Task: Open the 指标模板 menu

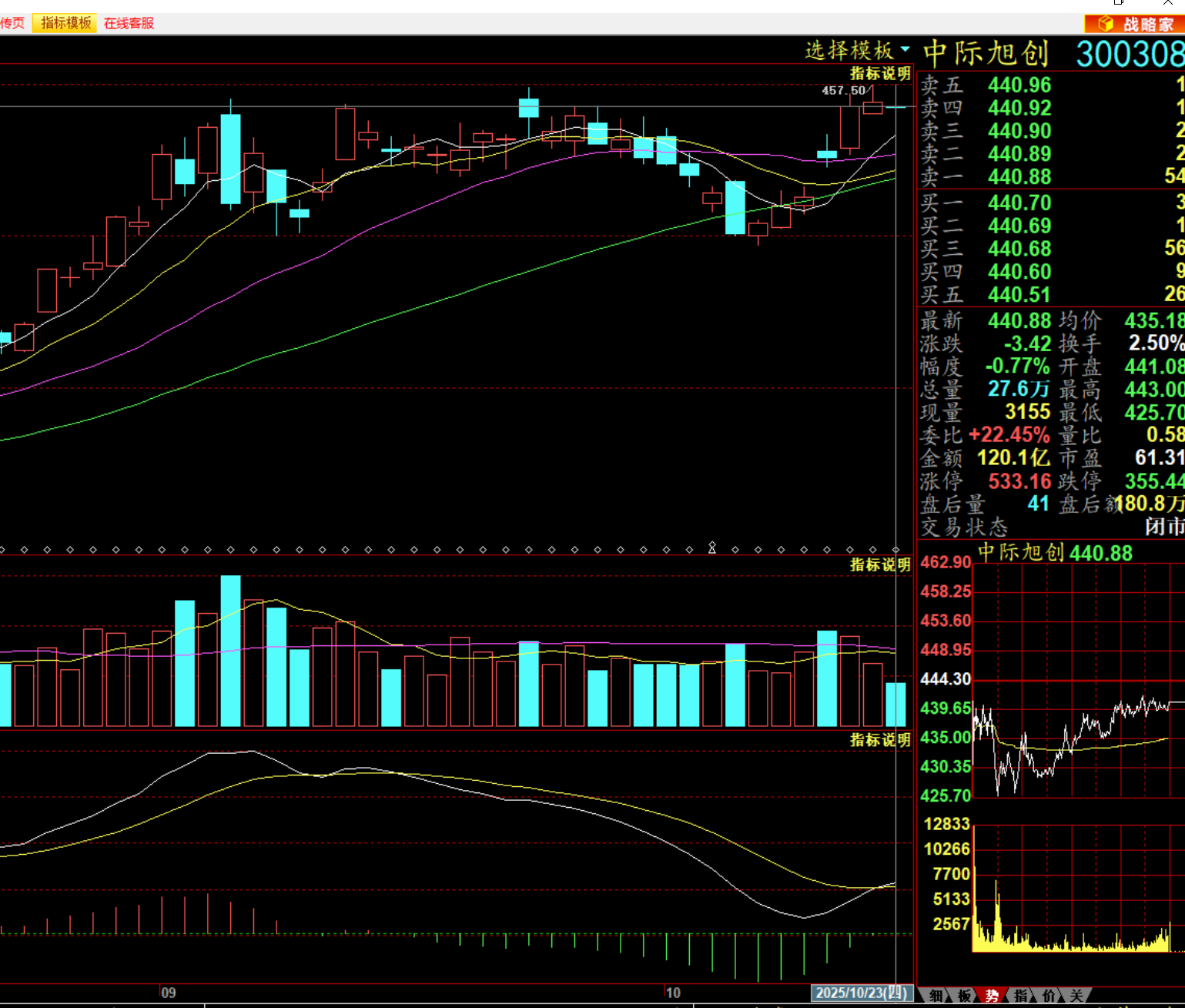Action: click(65, 23)
